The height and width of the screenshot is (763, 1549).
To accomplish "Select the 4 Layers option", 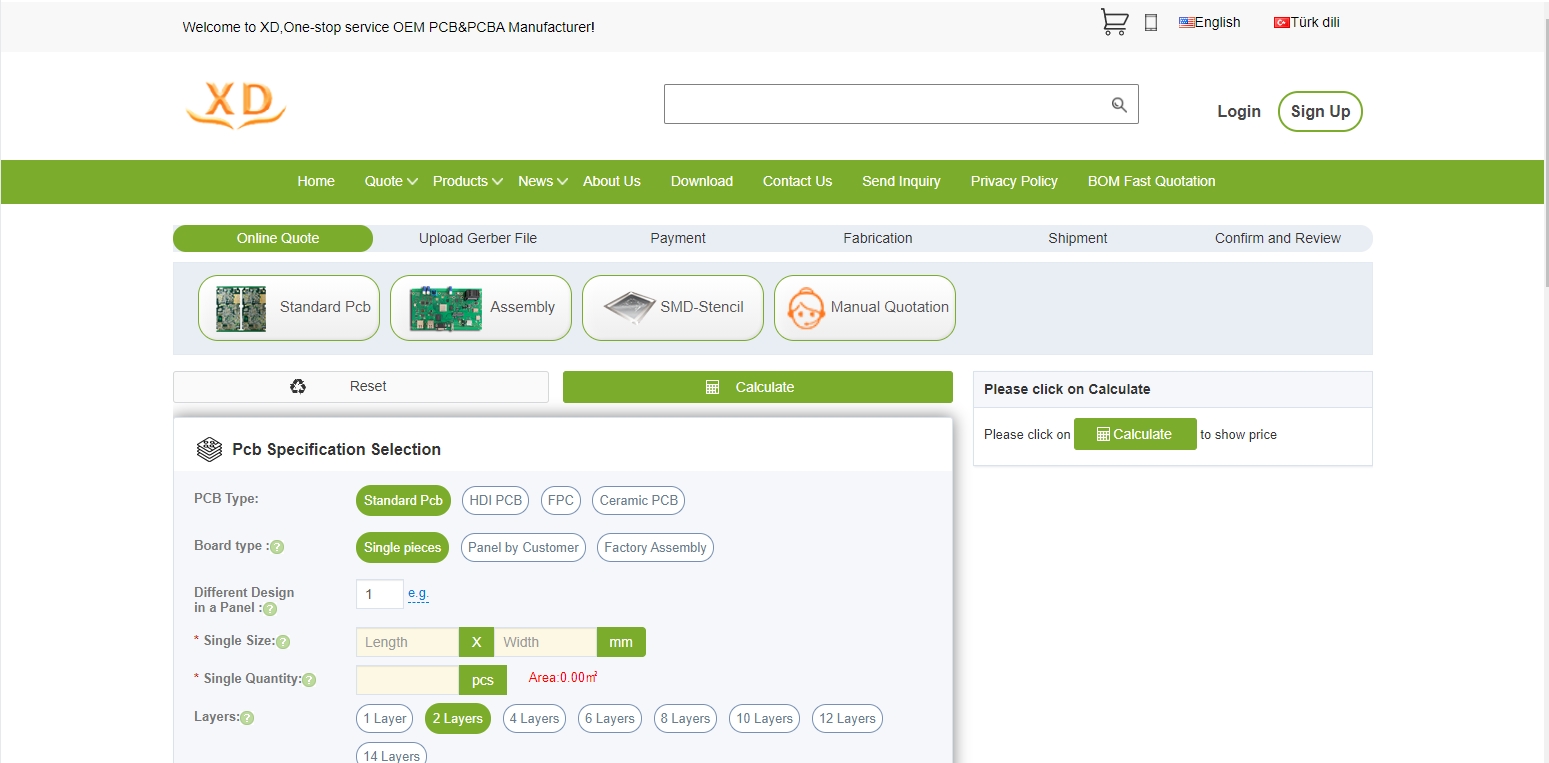I will 534,719.
